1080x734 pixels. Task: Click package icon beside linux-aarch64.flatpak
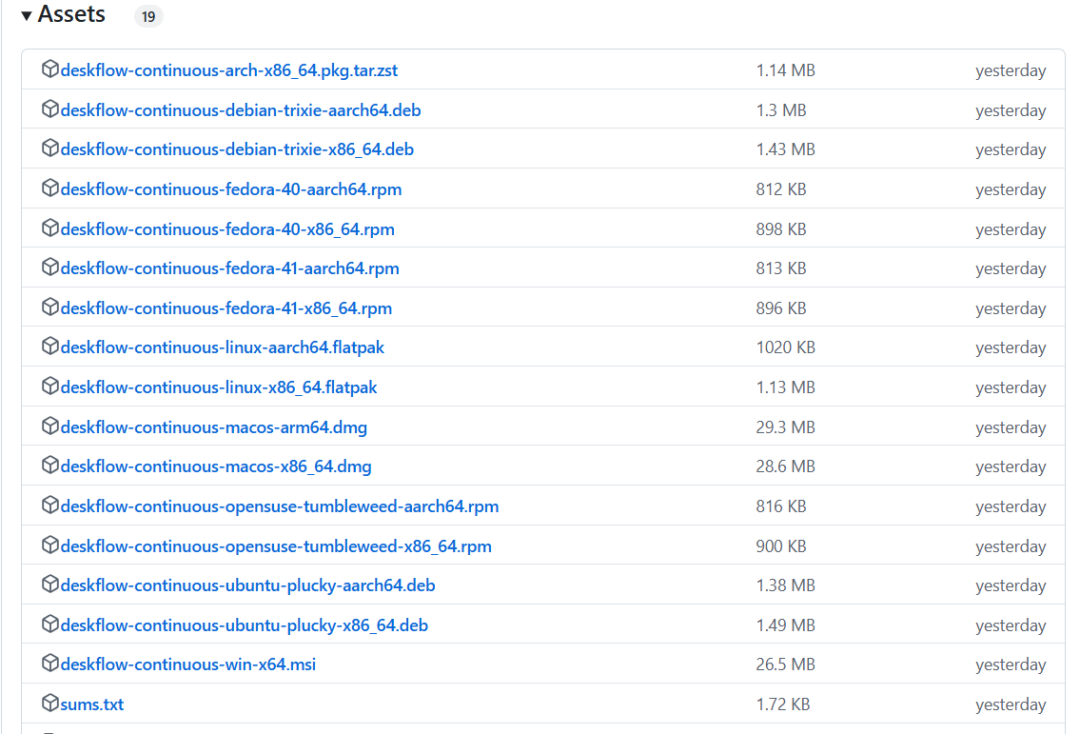(50, 346)
